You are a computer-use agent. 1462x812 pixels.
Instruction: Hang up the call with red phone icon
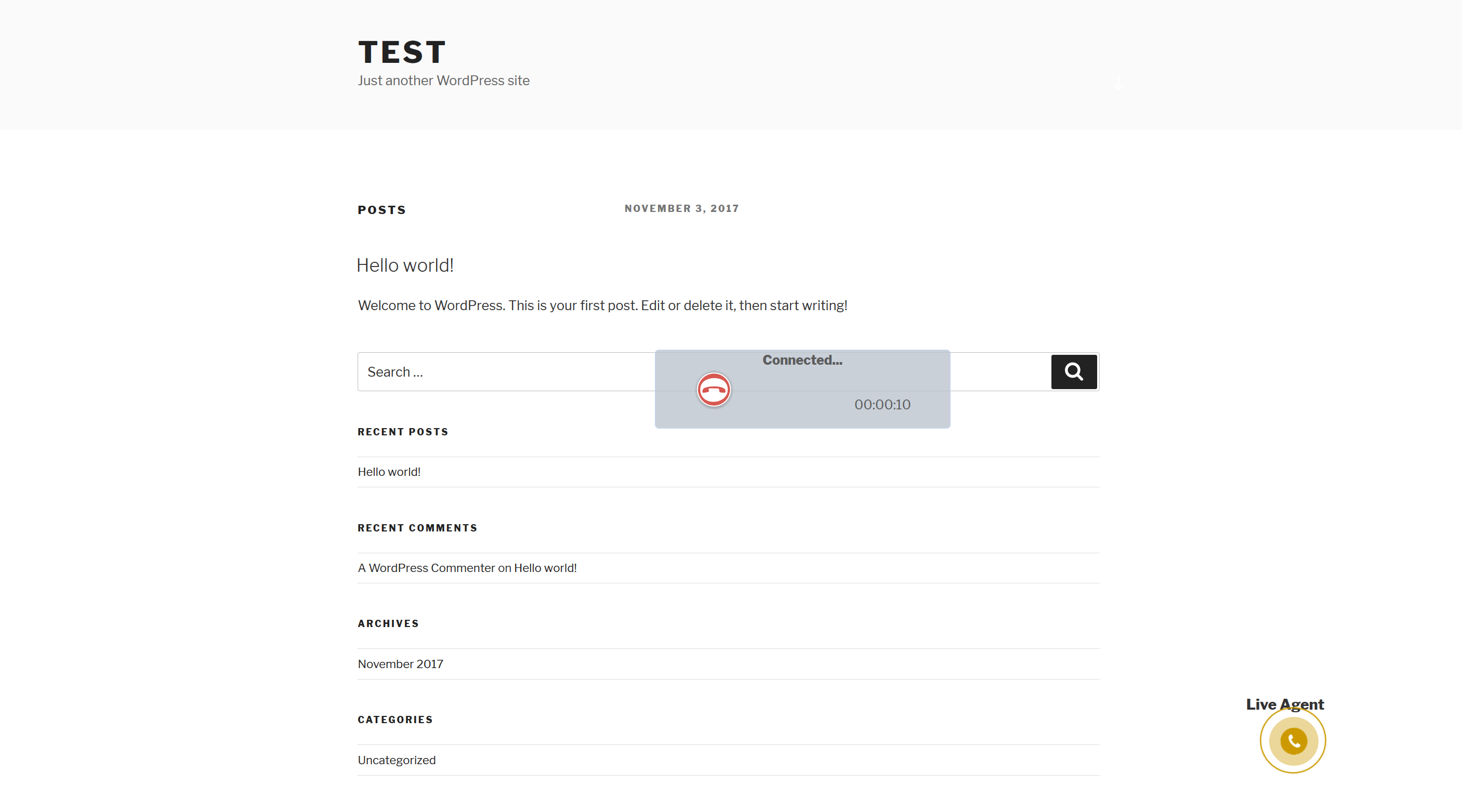tap(714, 389)
